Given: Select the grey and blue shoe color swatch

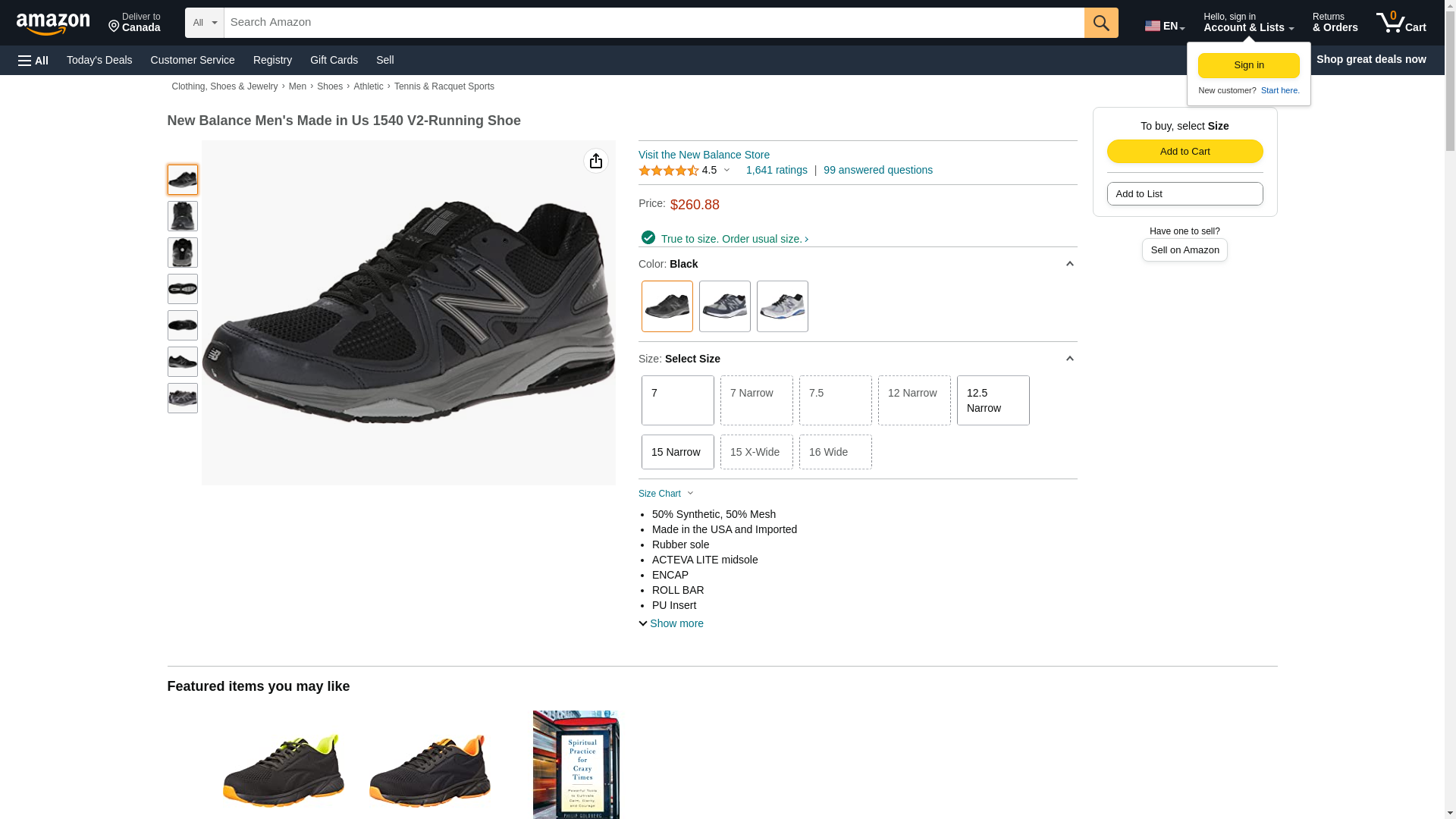Looking at the screenshot, I should pos(782,306).
